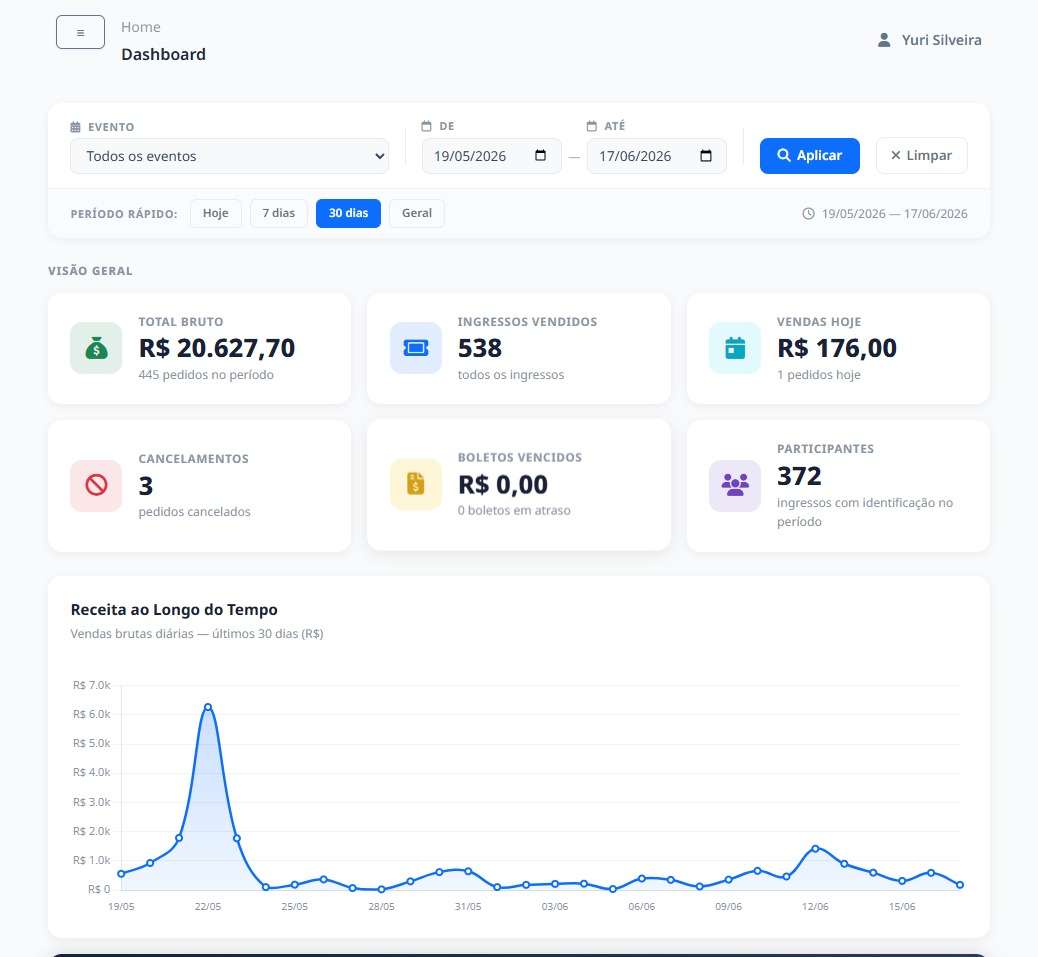1038x957 pixels.
Task: Click the 372 participantes value
Action: click(799, 476)
